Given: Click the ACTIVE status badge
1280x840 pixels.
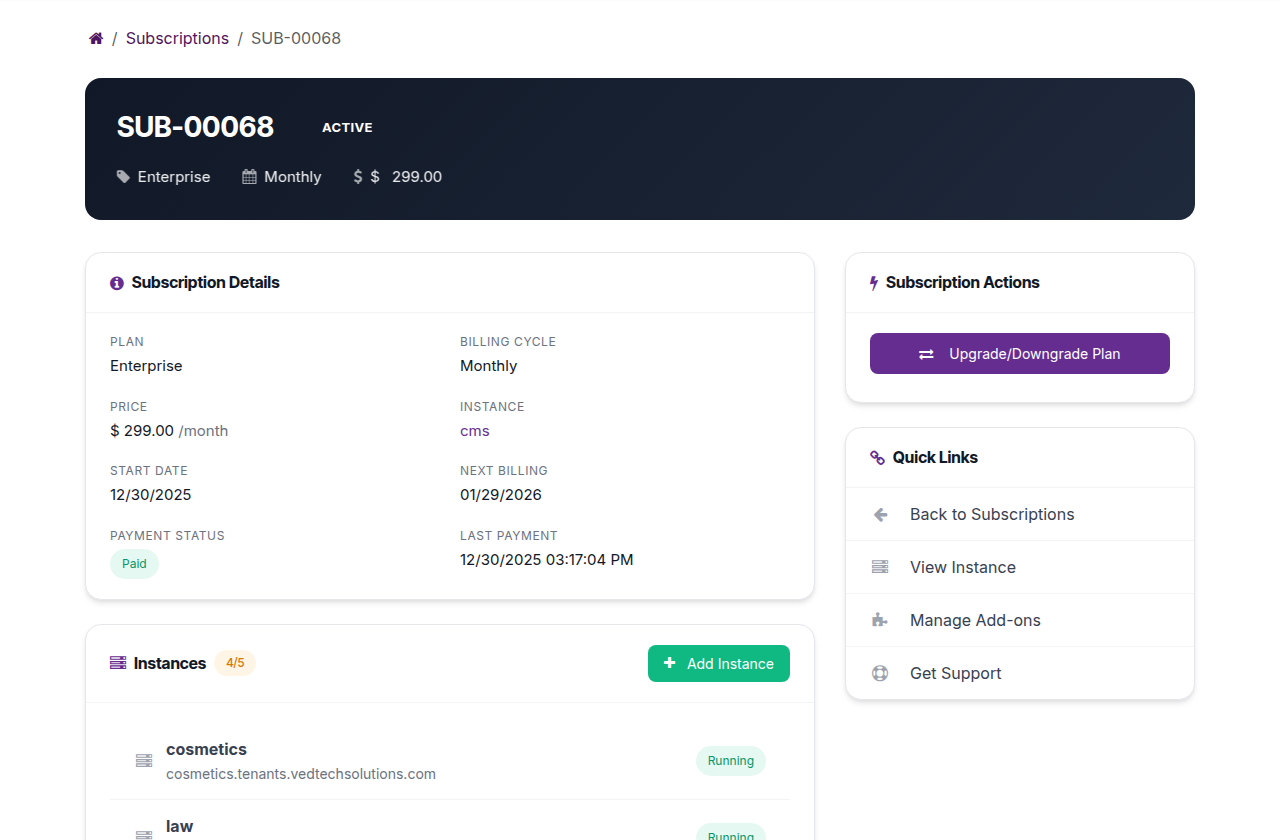Looking at the screenshot, I should [x=347, y=128].
